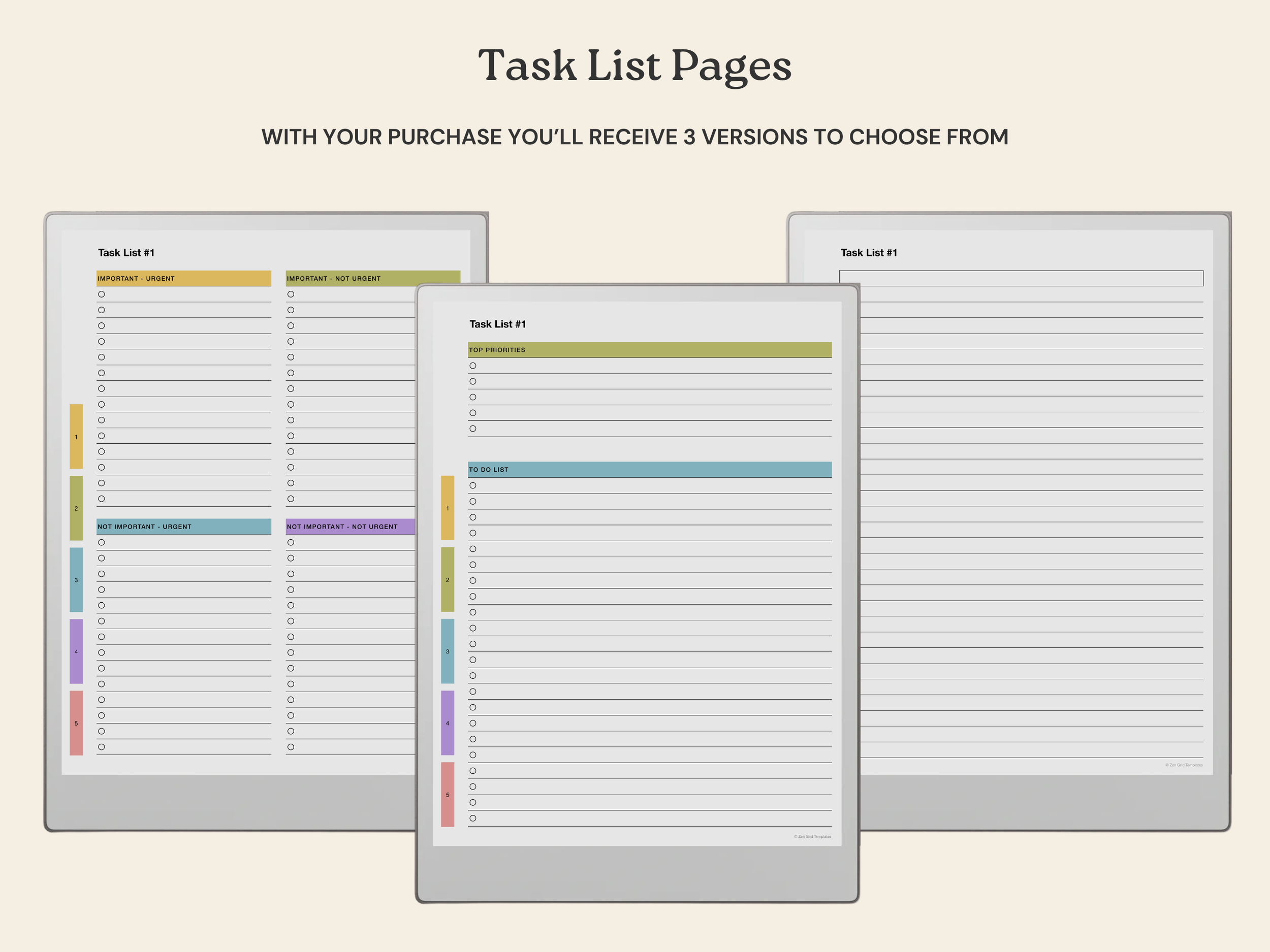Click the Top Priorities header bar
The height and width of the screenshot is (952, 1270).
click(x=649, y=349)
